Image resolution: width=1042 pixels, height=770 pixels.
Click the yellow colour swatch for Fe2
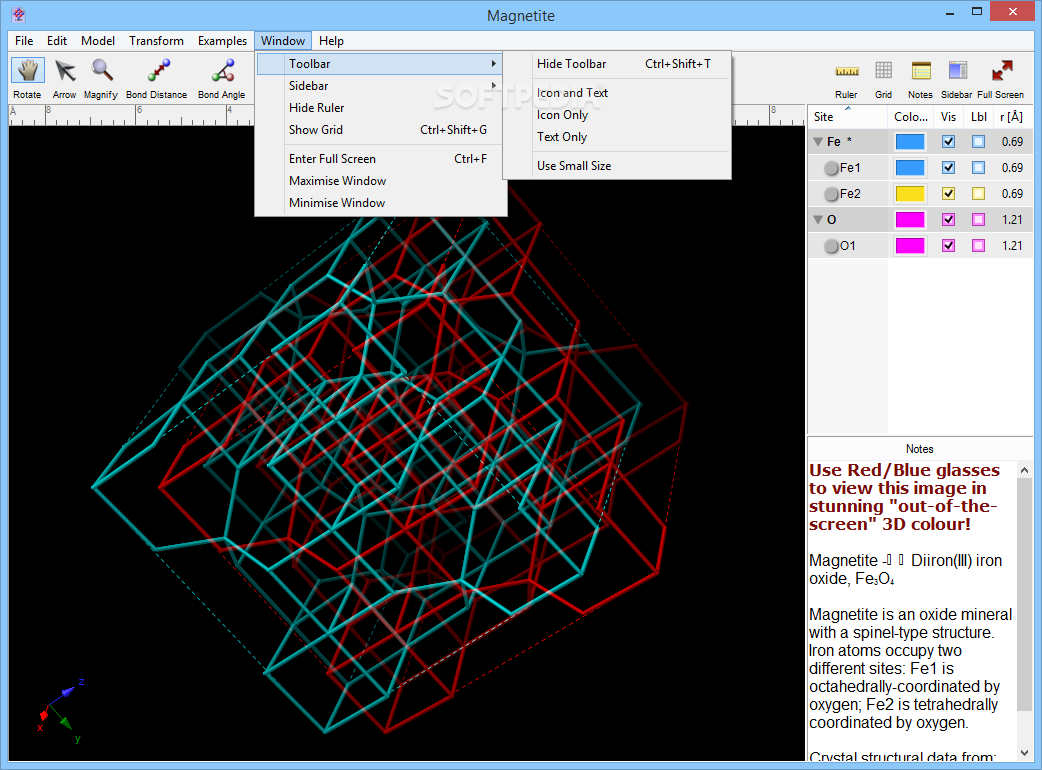coord(910,193)
